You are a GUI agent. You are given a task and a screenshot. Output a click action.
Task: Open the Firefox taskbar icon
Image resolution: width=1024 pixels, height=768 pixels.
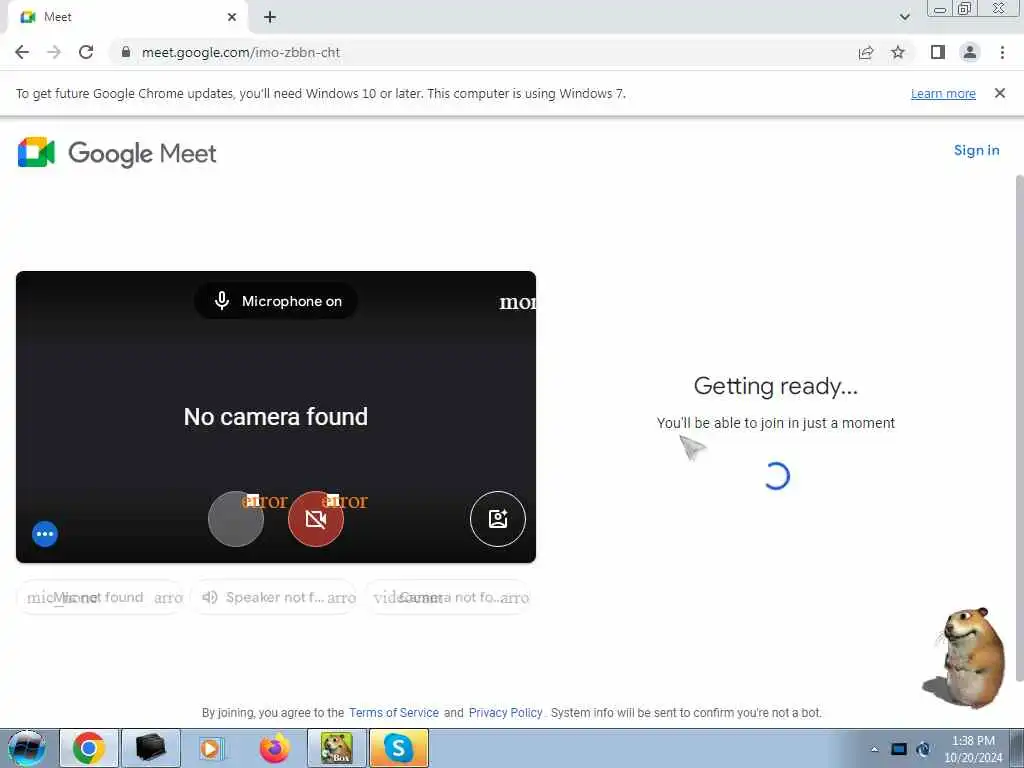click(x=275, y=748)
